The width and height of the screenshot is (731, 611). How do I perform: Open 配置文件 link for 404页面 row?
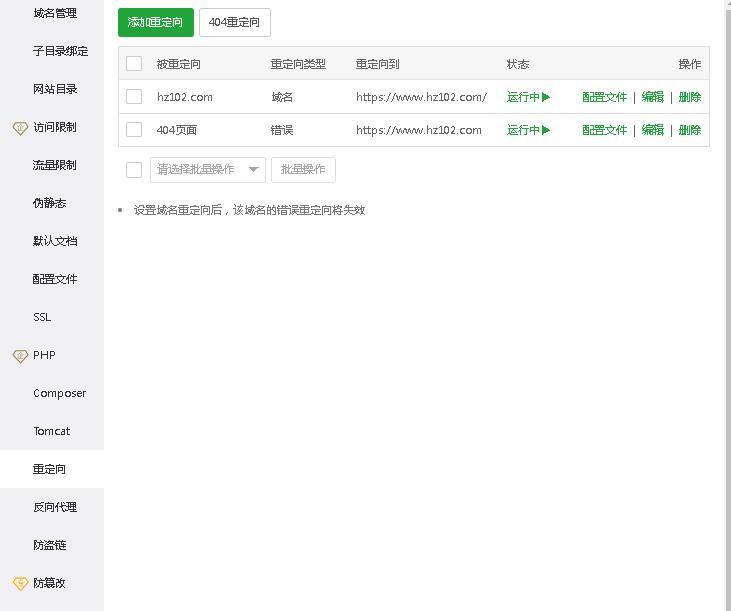coord(604,130)
